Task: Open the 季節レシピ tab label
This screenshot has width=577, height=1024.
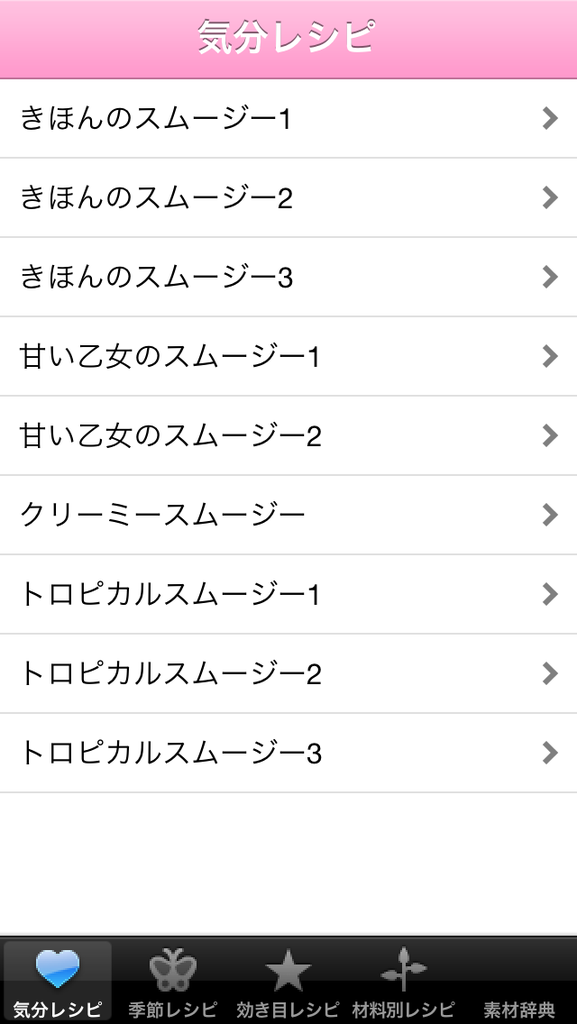Action: (x=173, y=1009)
